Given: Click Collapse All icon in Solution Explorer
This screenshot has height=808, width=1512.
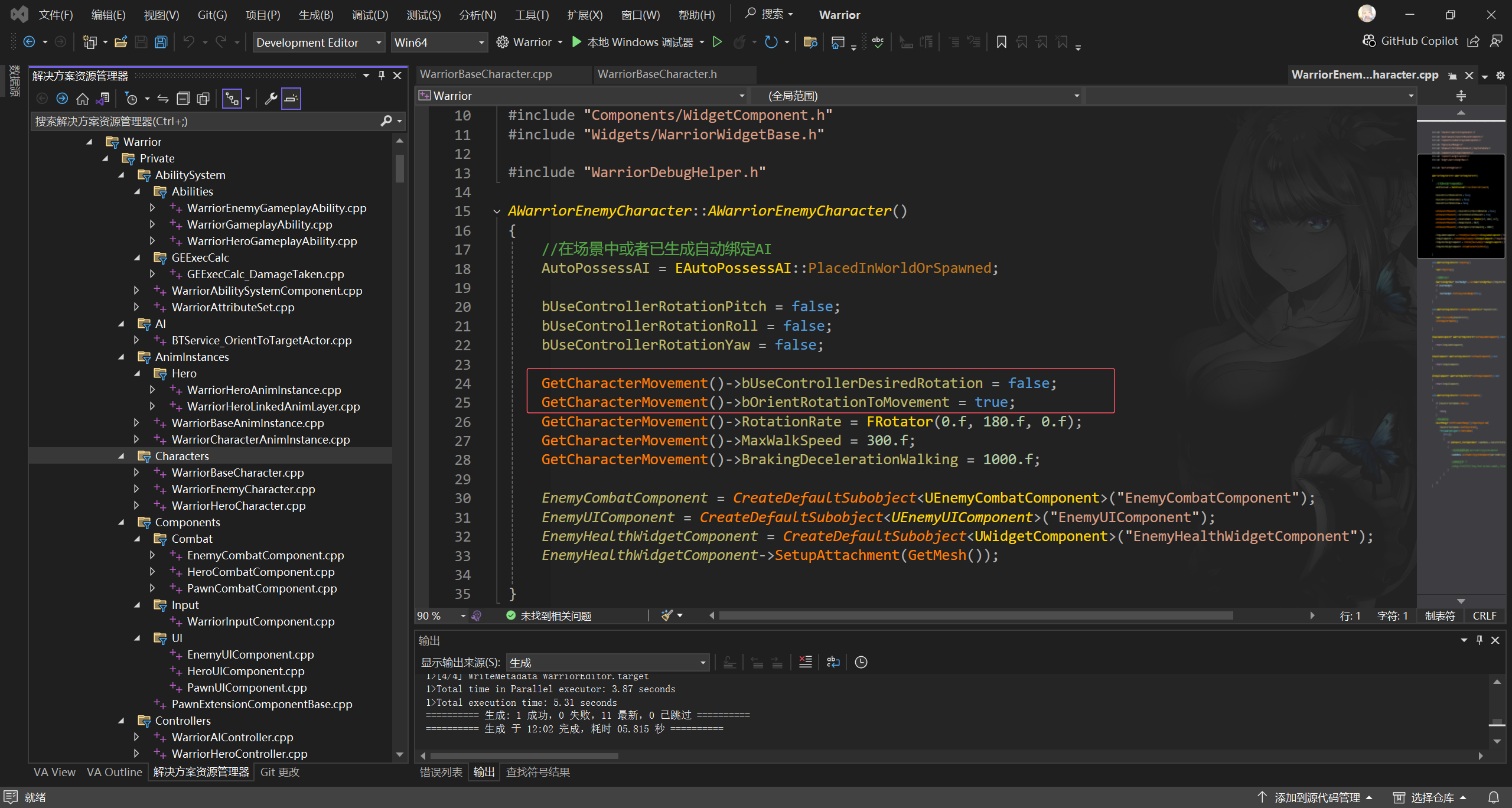Looking at the screenshot, I should 184,99.
